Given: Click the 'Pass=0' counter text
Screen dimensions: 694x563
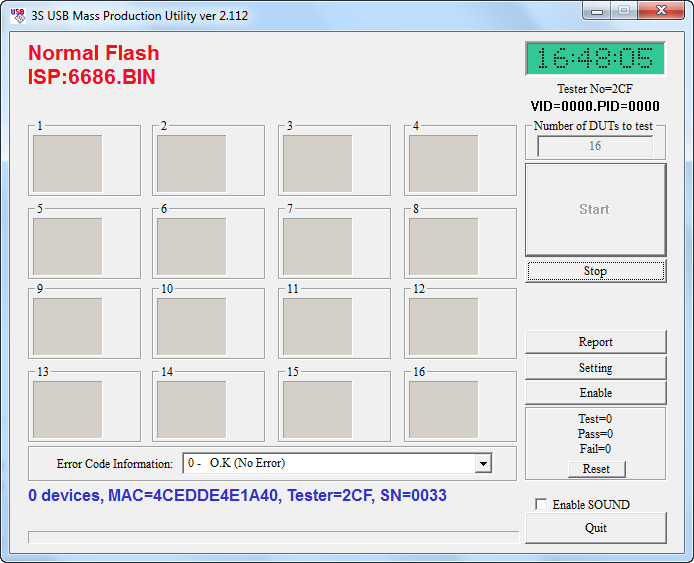Looking at the screenshot, I should [595, 434].
